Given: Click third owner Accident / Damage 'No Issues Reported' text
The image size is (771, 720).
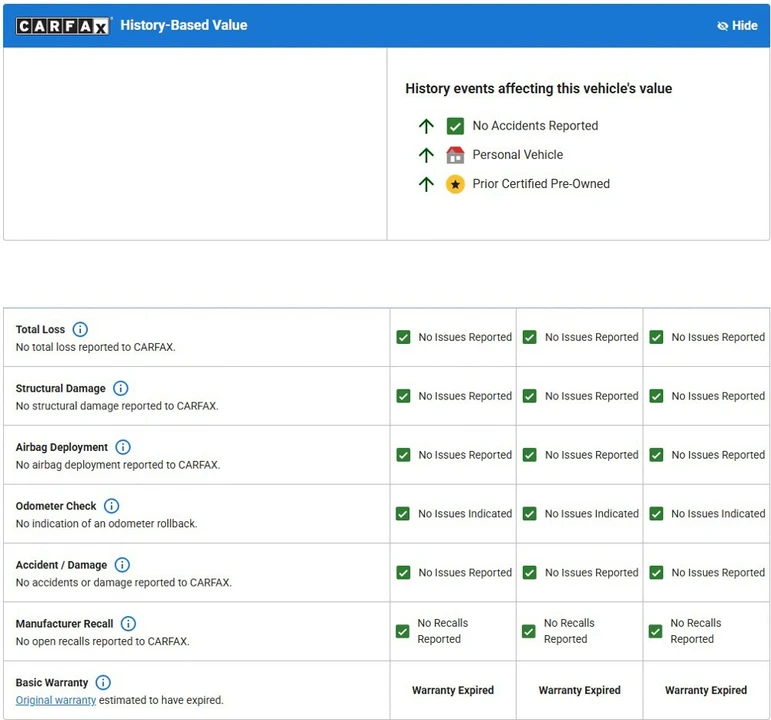Looking at the screenshot, I should [x=718, y=573].
